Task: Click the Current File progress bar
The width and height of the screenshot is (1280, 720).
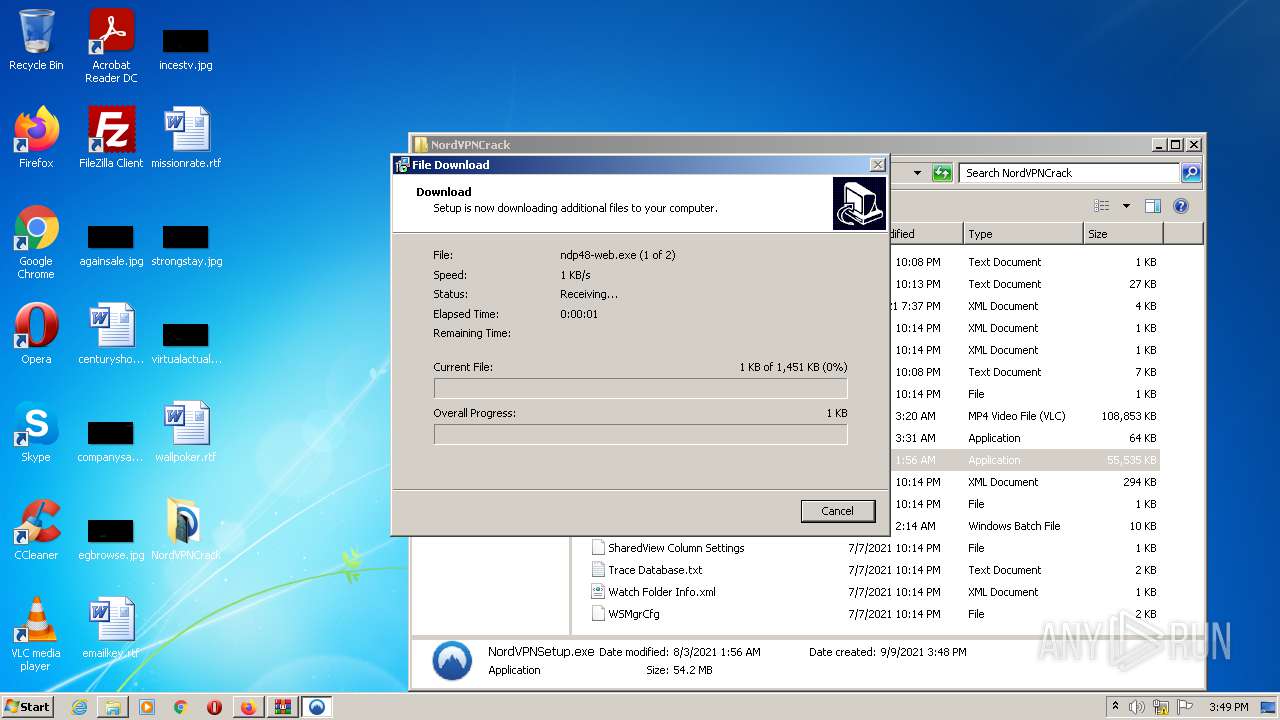Action: click(640, 388)
